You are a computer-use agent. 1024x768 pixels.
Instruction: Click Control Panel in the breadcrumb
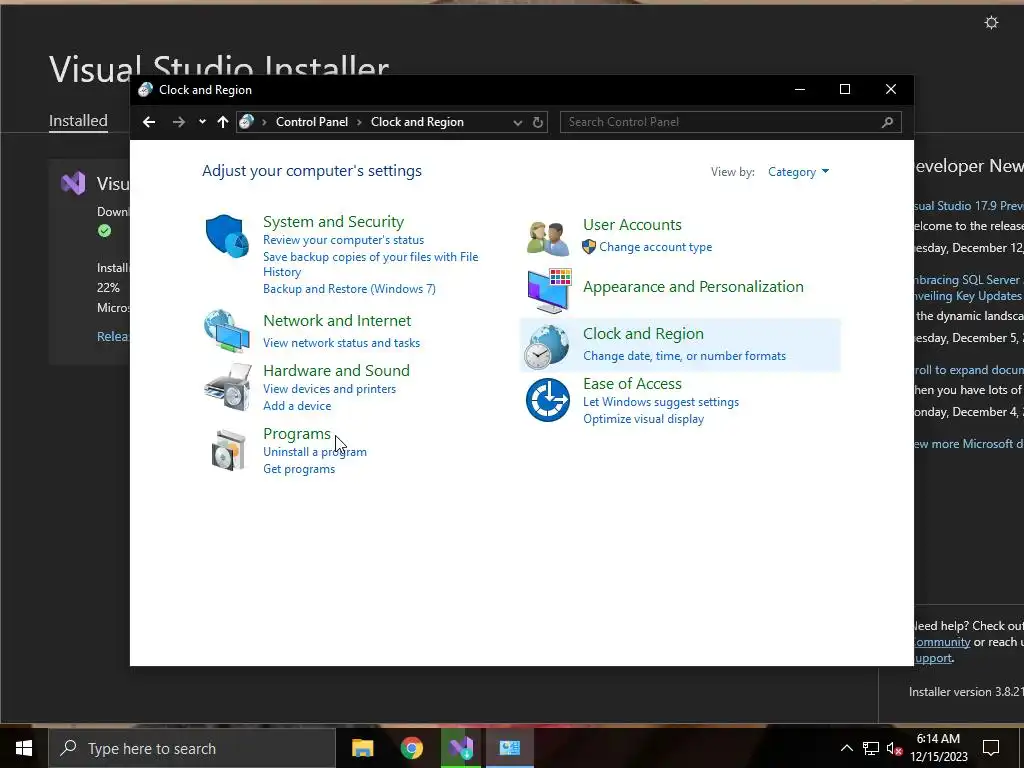[x=312, y=122]
